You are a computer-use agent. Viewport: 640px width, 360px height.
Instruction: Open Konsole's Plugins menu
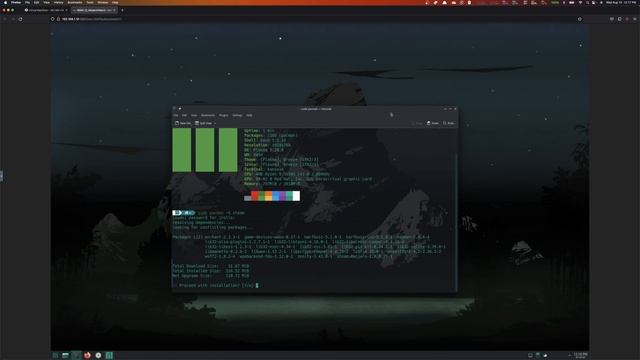(223, 116)
